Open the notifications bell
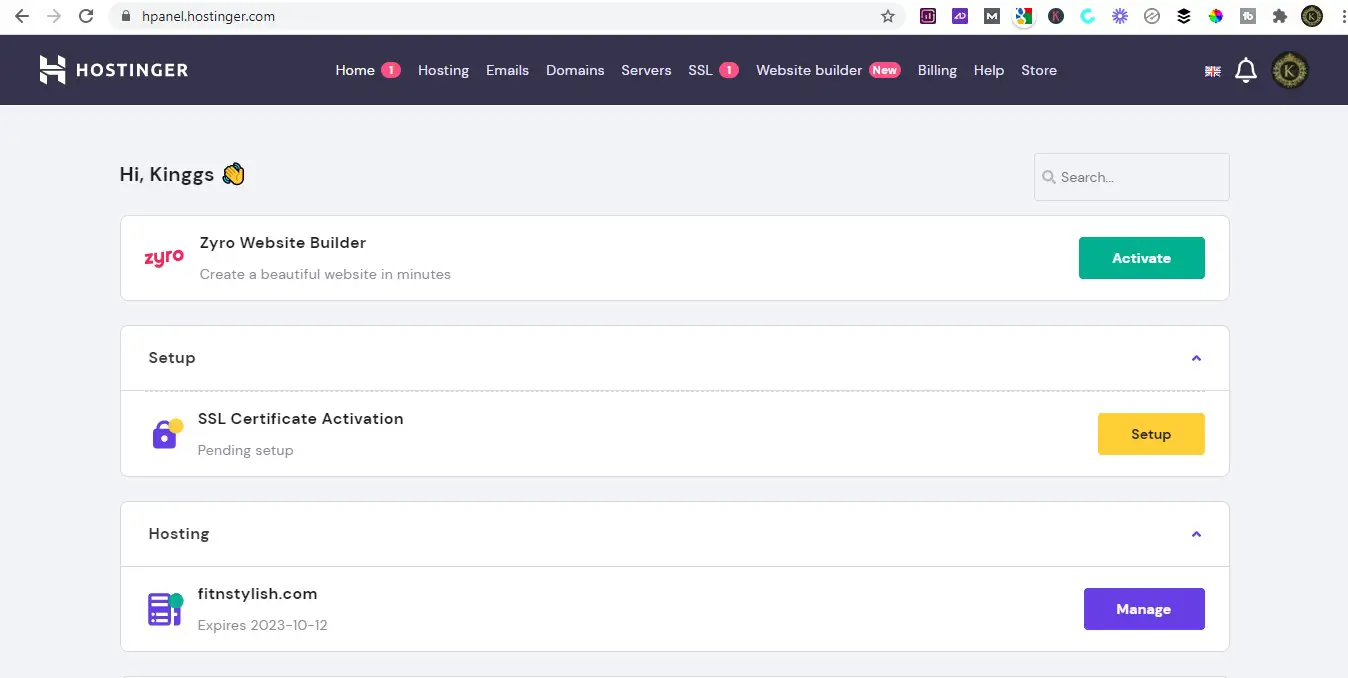The height and width of the screenshot is (678, 1348). tap(1246, 70)
